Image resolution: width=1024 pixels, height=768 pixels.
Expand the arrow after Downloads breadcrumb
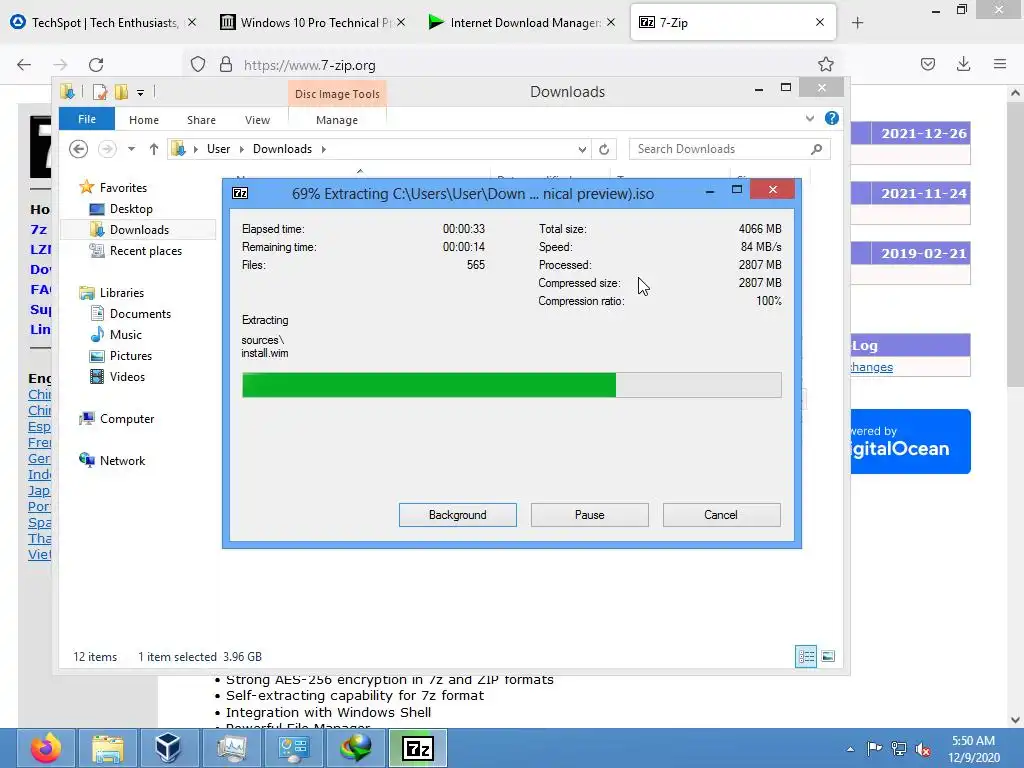[323, 149]
